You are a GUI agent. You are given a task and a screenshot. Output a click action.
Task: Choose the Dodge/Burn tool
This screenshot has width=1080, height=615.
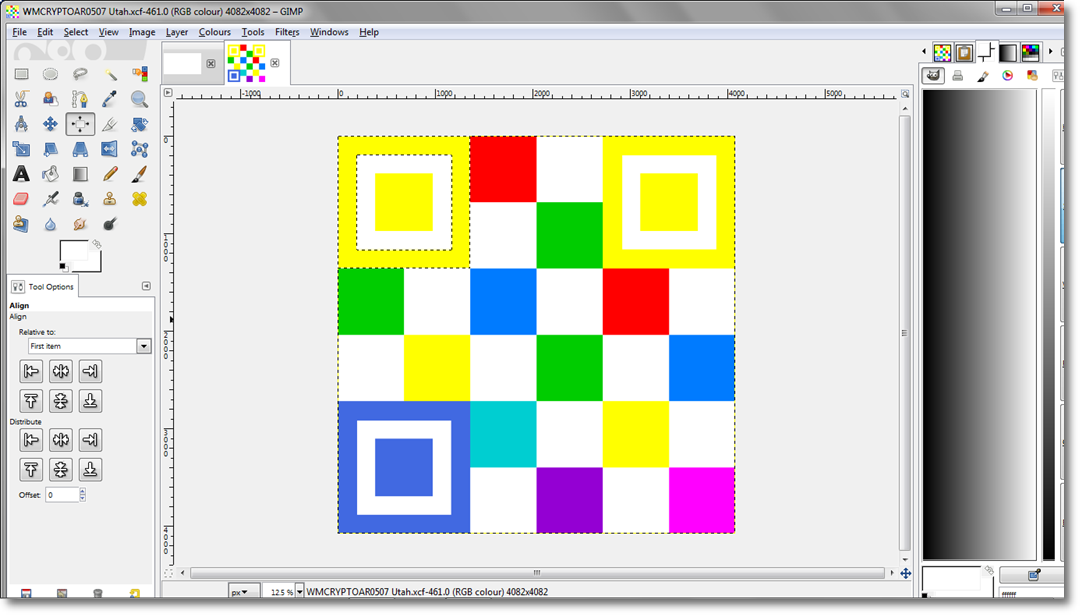pos(110,224)
